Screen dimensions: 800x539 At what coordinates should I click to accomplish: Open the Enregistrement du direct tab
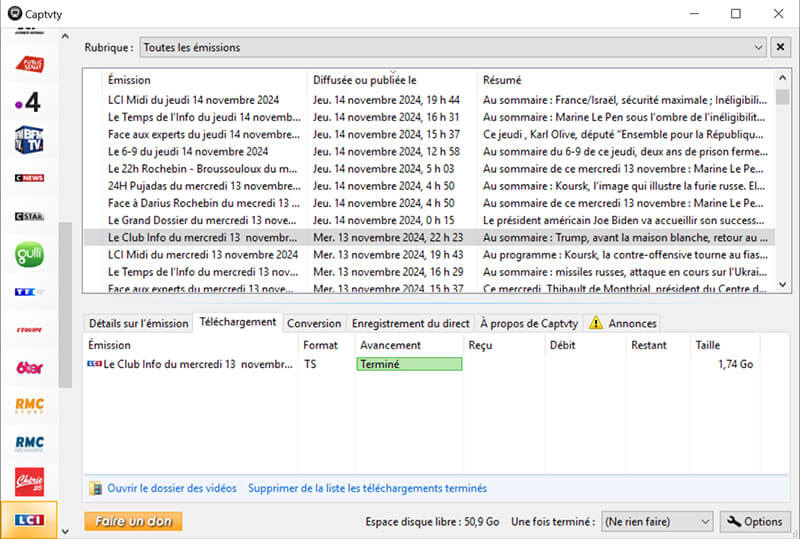(x=410, y=323)
